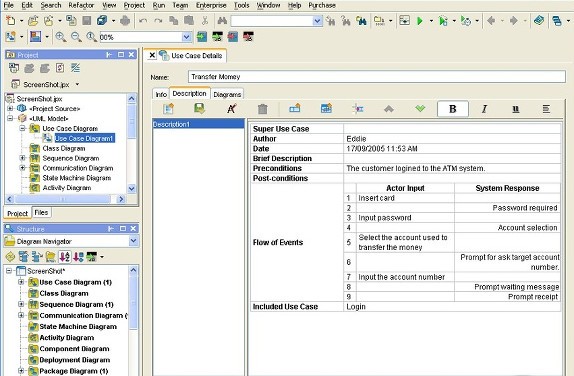The image size is (574, 376).
Task: Click the Debug project icon
Action: click(x=443, y=21)
